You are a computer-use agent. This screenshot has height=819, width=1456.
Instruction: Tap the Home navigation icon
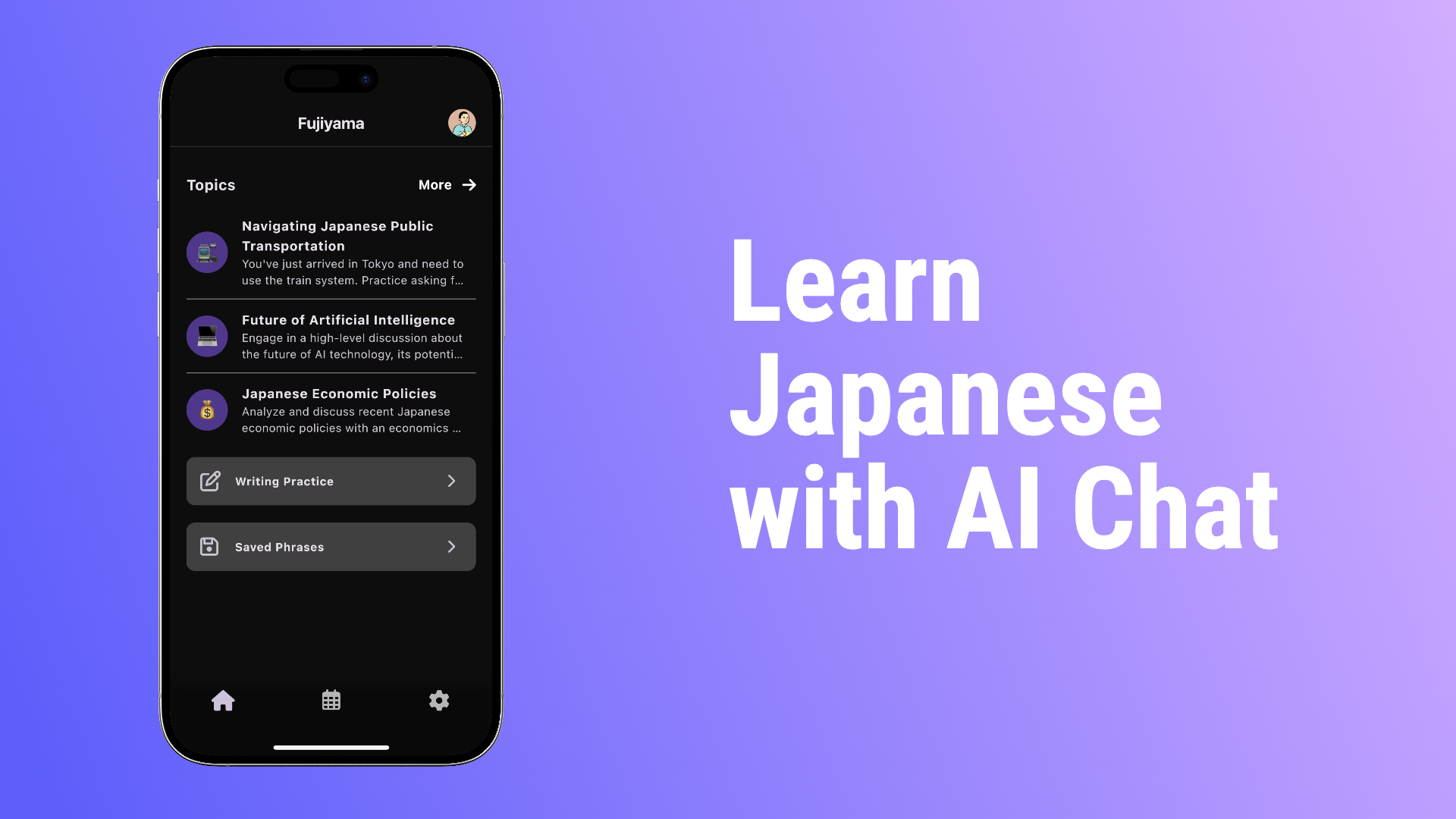click(x=223, y=700)
